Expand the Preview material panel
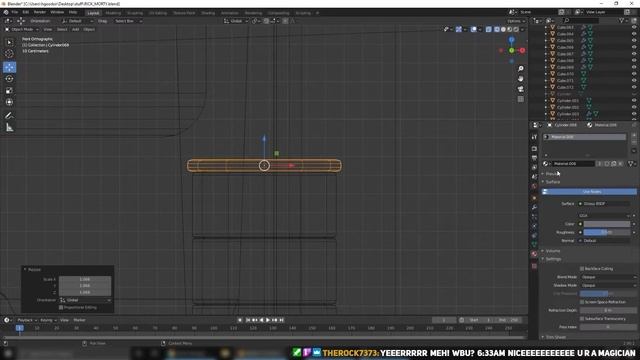Screen dimensions: 640x360 (x=552, y=174)
